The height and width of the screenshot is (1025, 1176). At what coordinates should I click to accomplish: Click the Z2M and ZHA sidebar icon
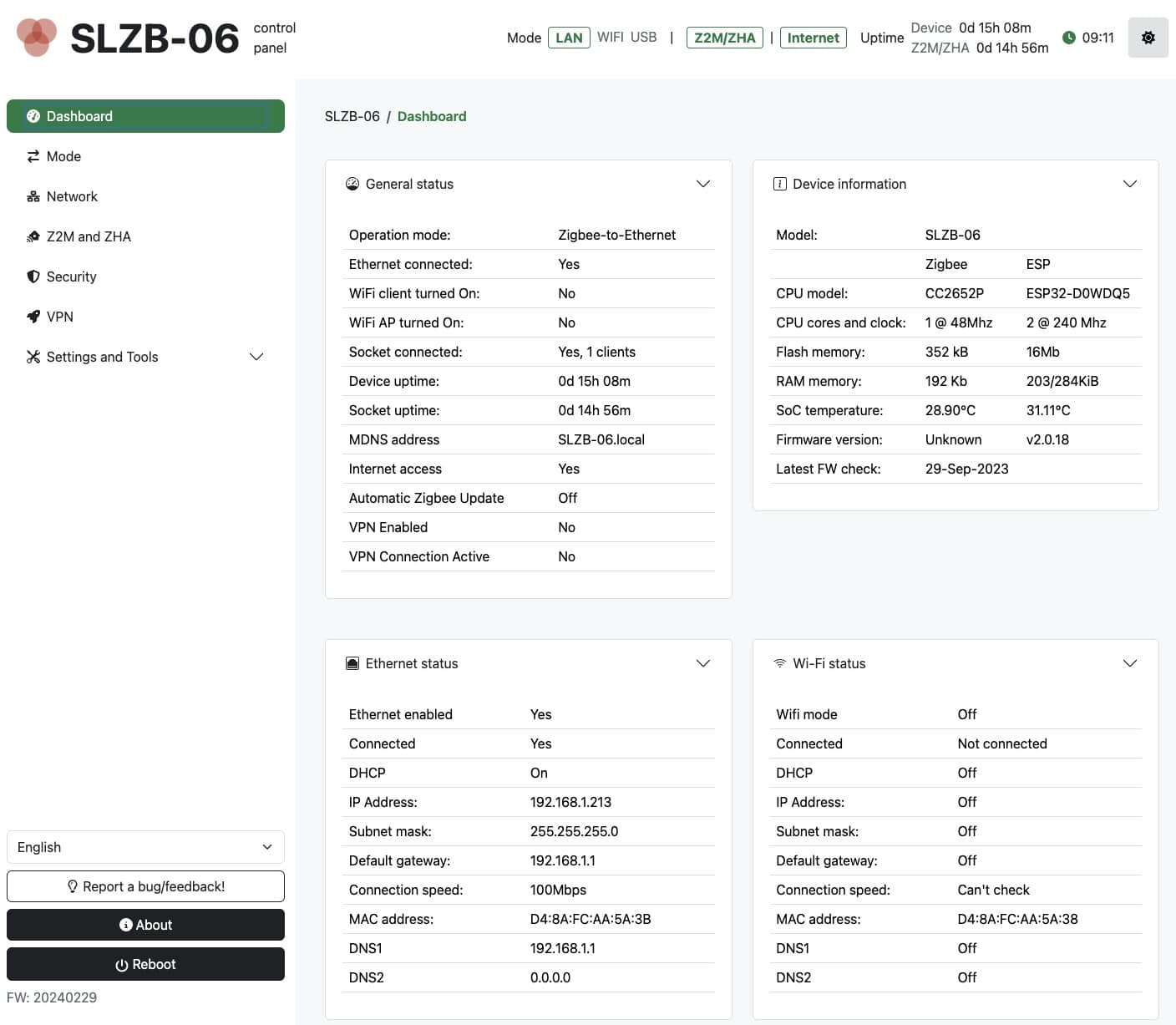(x=33, y=236)
